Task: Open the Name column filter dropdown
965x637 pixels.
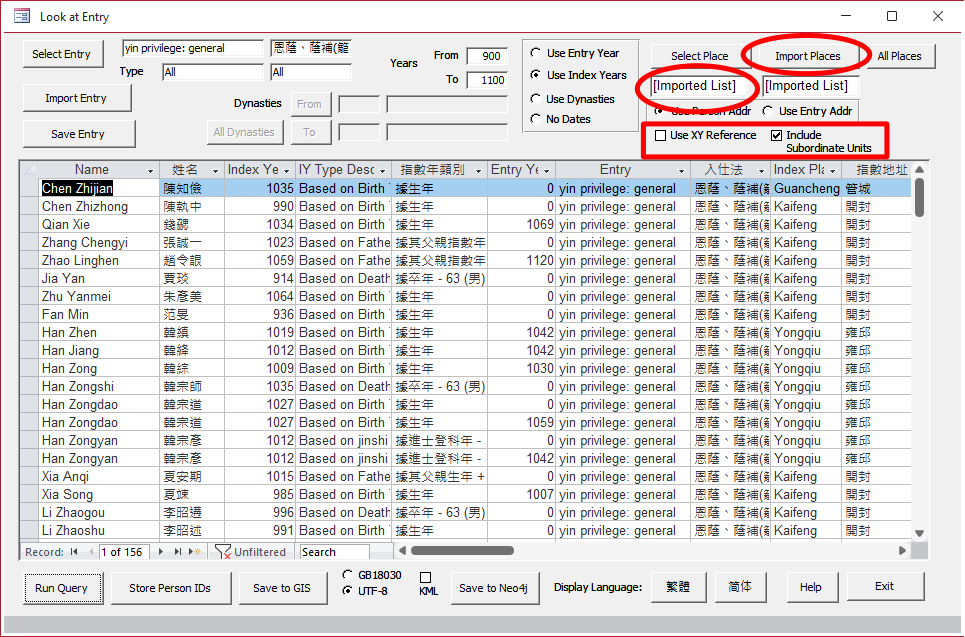Action: pos(151,170)
